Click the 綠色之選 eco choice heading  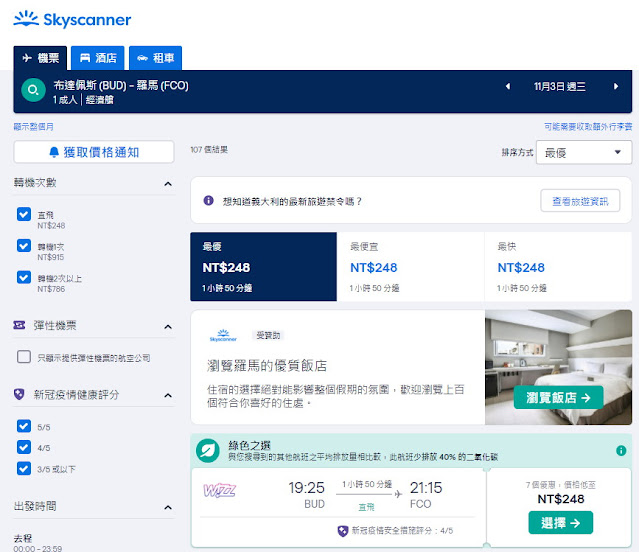[x=249, y=445]
